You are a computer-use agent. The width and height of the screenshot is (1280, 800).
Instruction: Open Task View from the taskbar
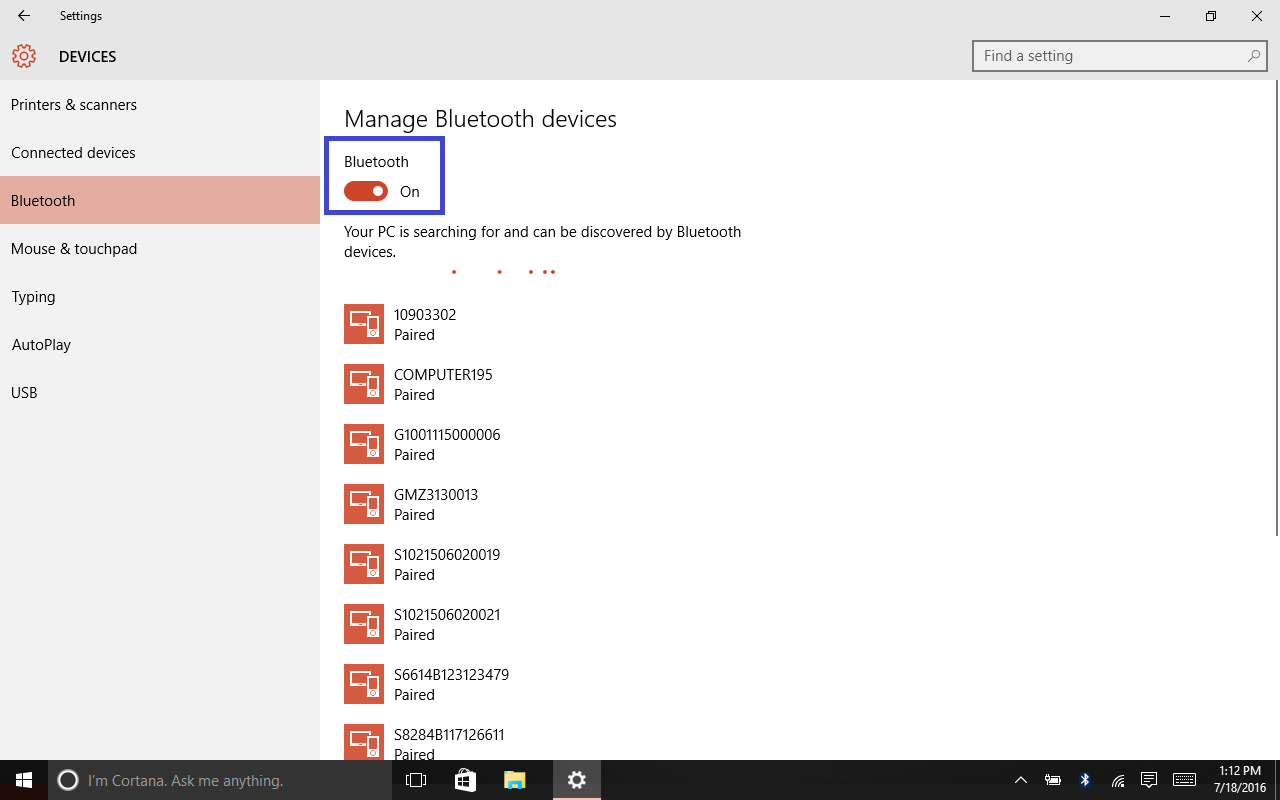click(x=416, y=780)
